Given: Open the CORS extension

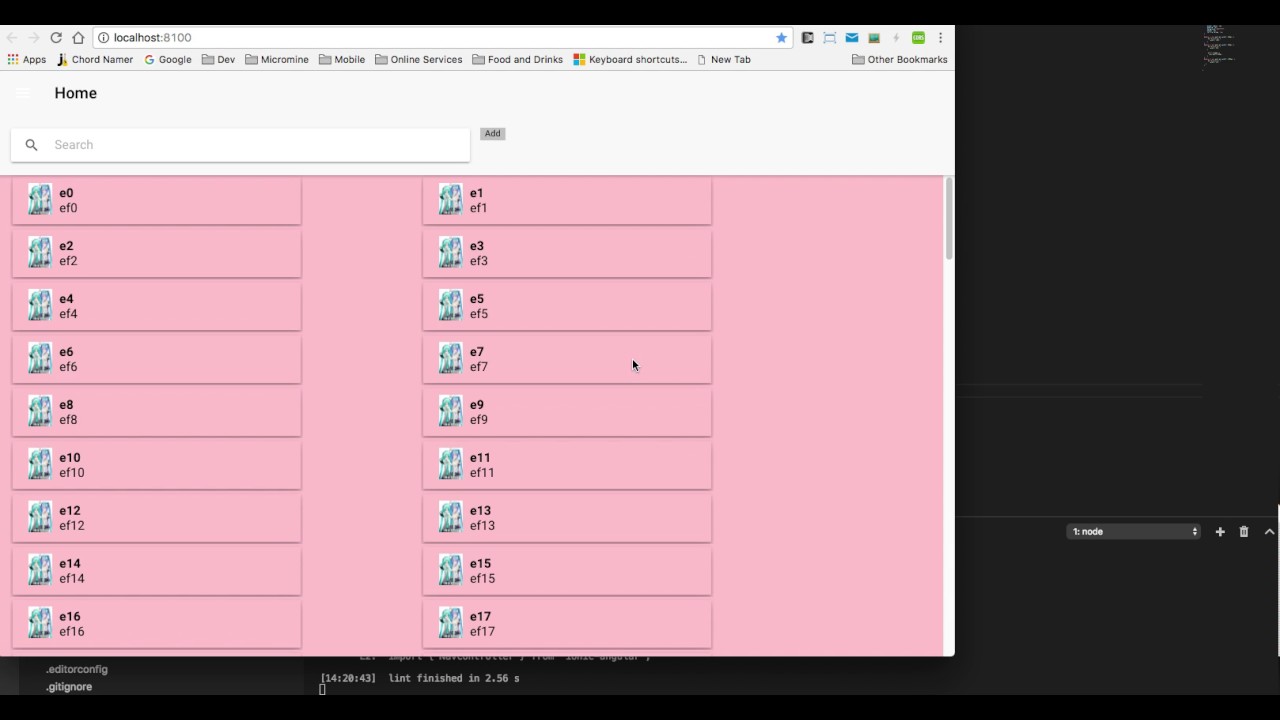Looking at the screenshot, I should (918, 38).
